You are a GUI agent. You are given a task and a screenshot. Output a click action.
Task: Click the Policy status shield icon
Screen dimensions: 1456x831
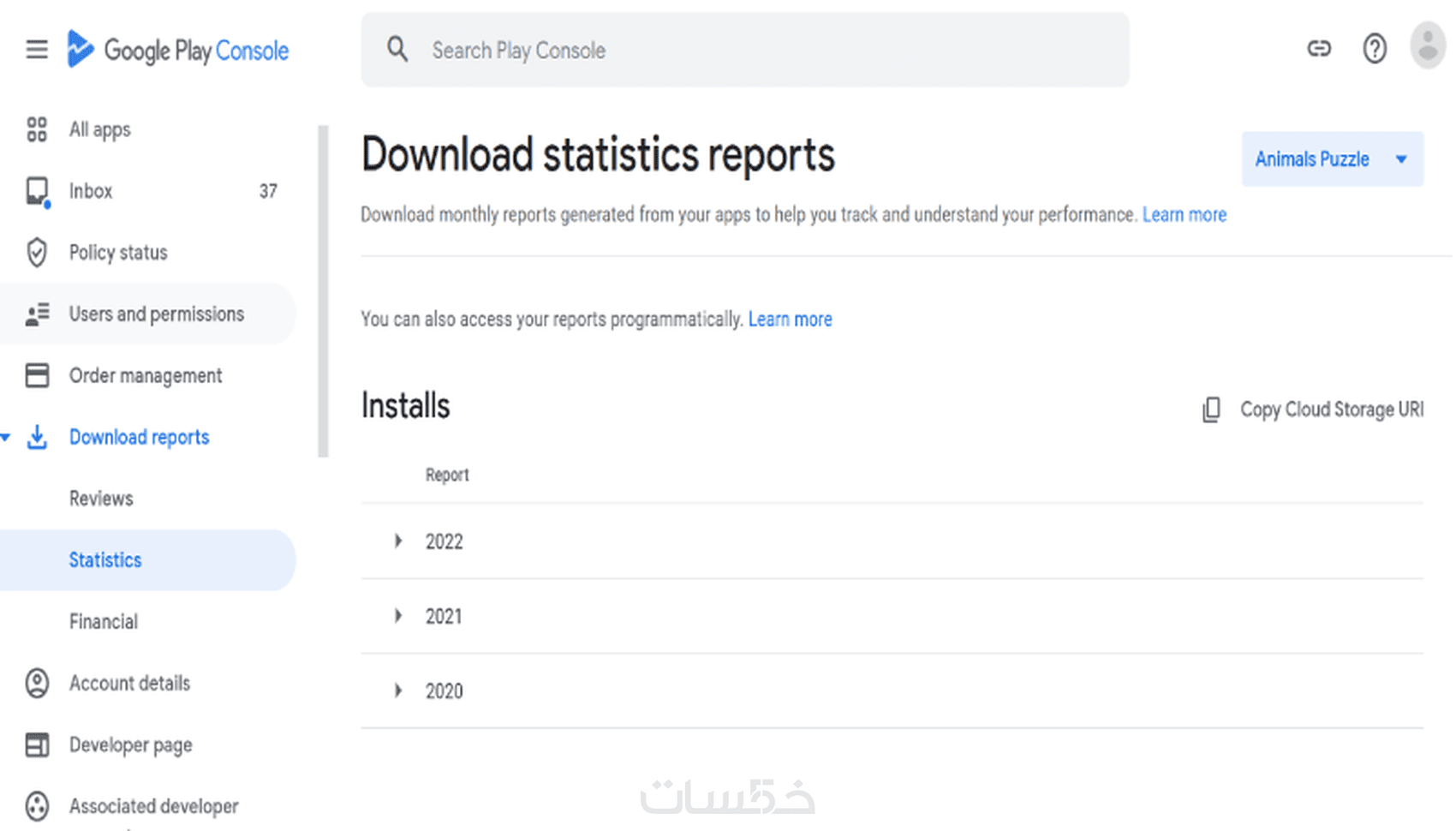pos(37,253)
